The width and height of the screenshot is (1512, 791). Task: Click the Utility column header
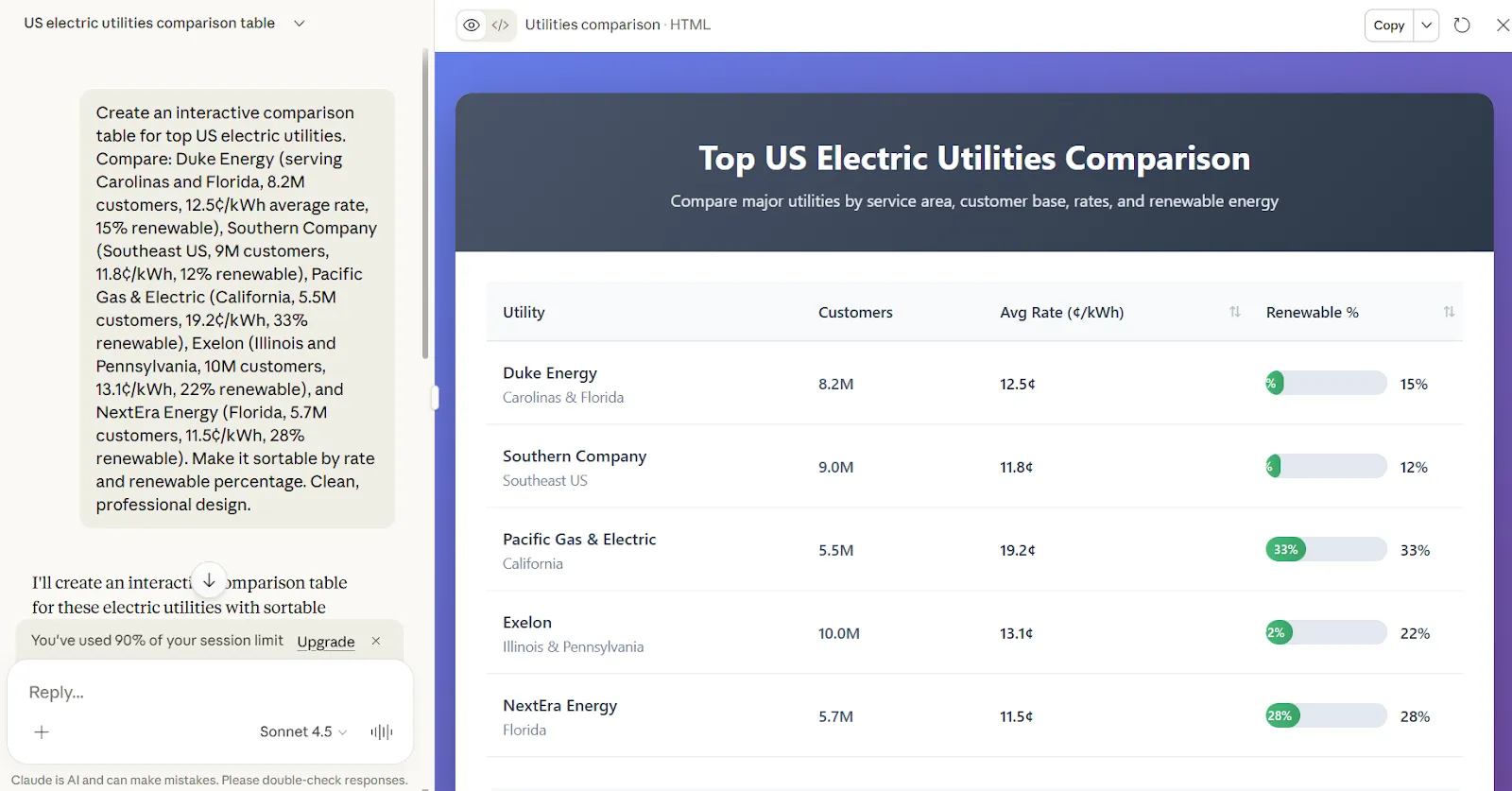(524, 313)
